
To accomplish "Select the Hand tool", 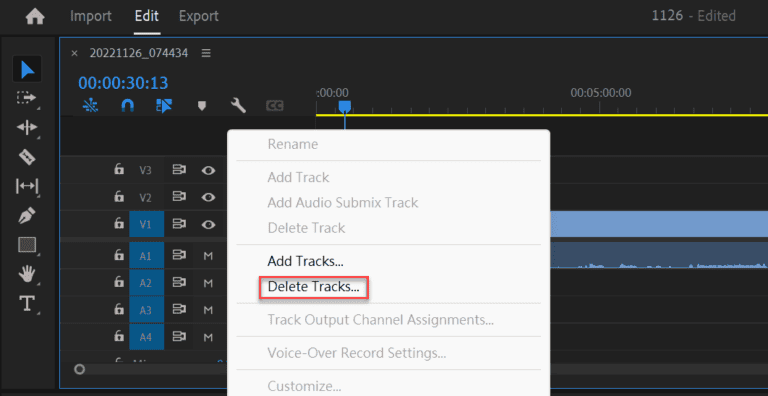I will coord(26,274).
